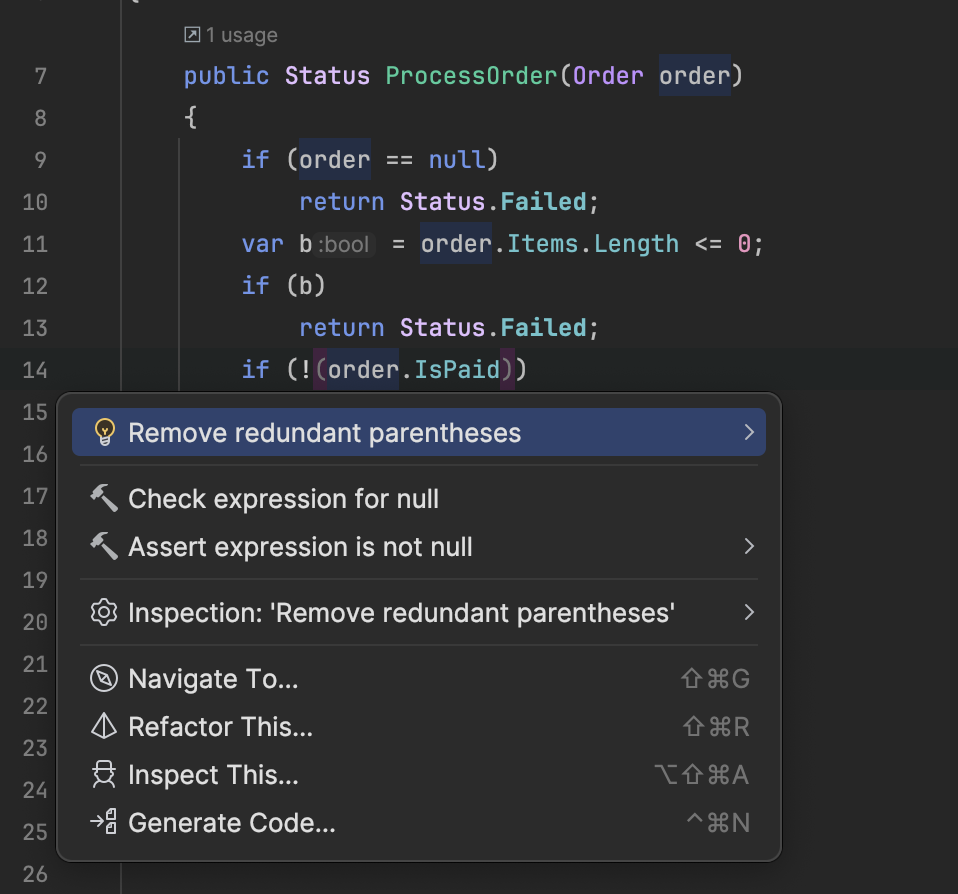This screenshot has height=894, width=958.
Task: Choose Check expression for null
Action: (284, 499)
